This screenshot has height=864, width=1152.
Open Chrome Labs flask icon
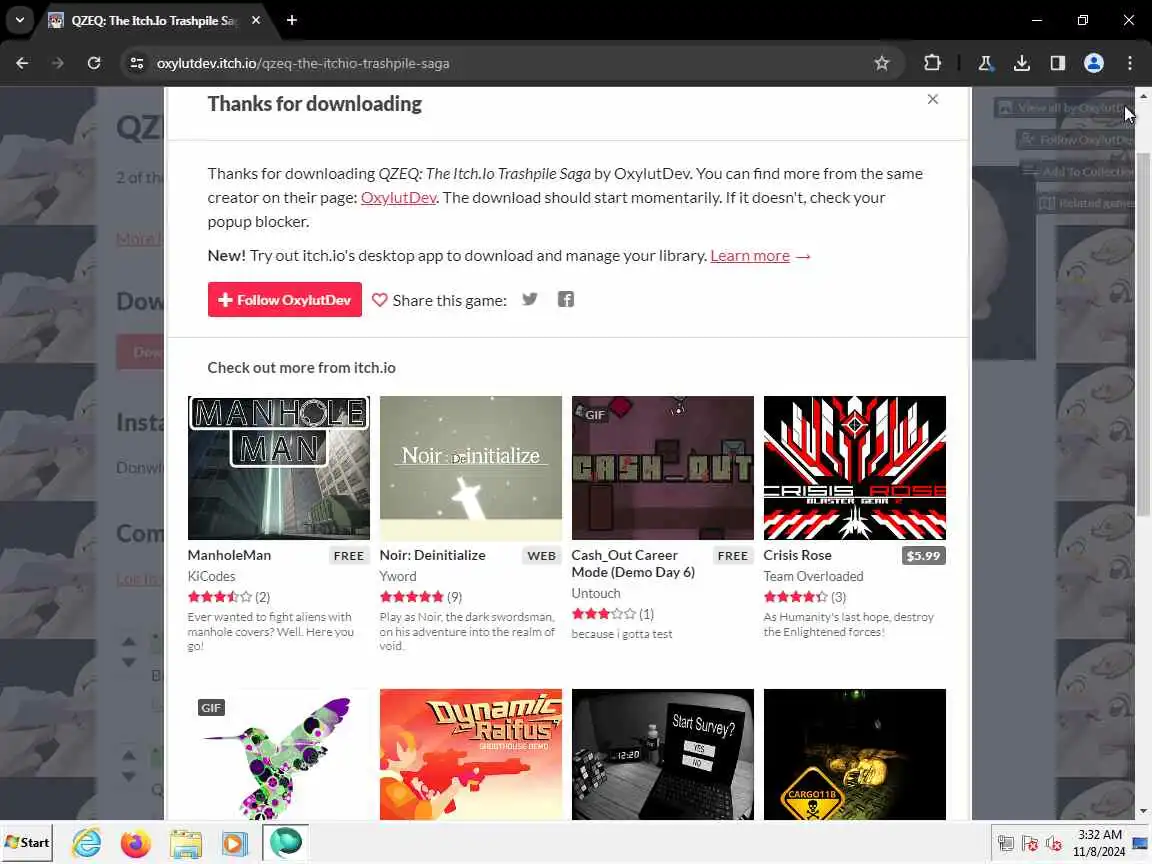pos(985,63)
